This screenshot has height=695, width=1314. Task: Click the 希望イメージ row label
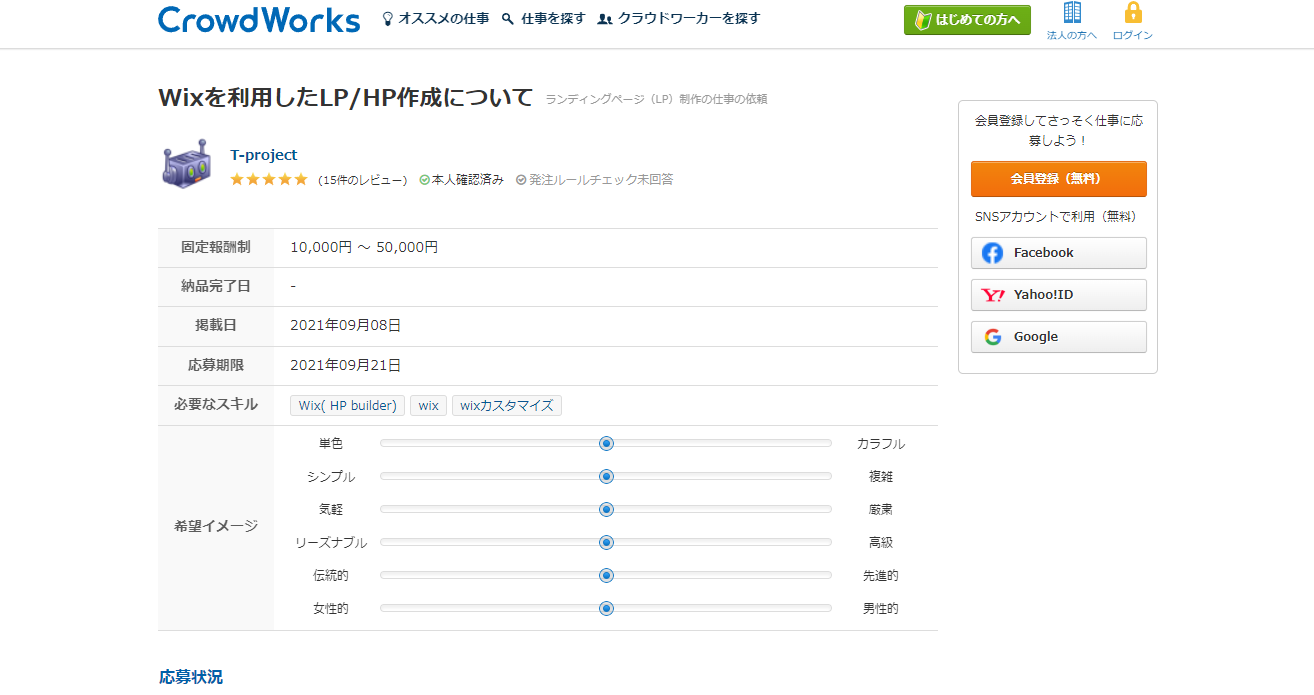(x=216, y=526)
